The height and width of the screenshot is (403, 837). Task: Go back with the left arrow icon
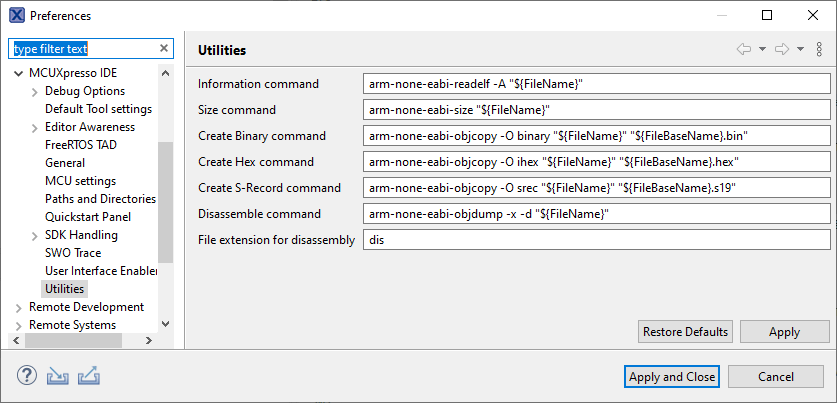(744, 49)
